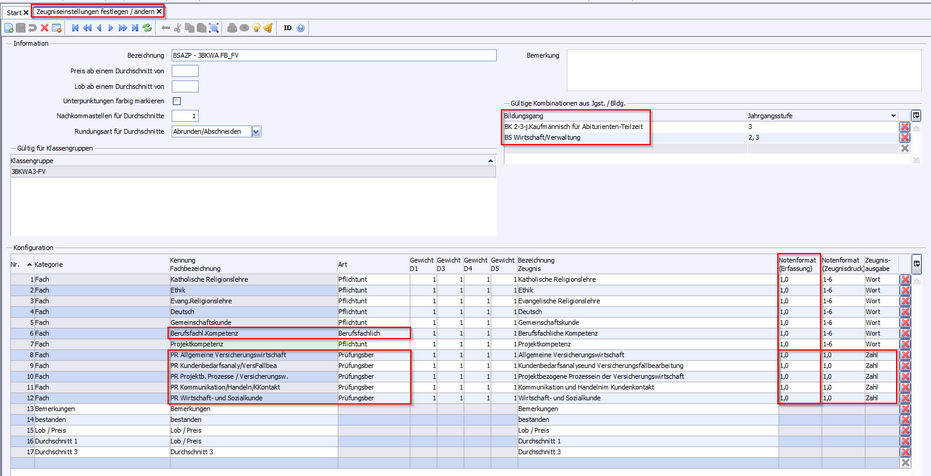The width and height of the screenshot is (931, 476).
Task: Remove the BS Wirtschaft/Verwaltung combination row
Action: (905, 138)
